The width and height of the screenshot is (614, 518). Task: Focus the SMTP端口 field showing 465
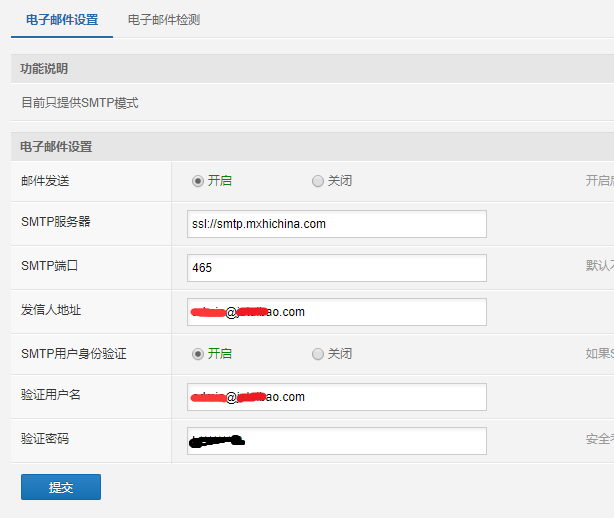click(336, 268)
